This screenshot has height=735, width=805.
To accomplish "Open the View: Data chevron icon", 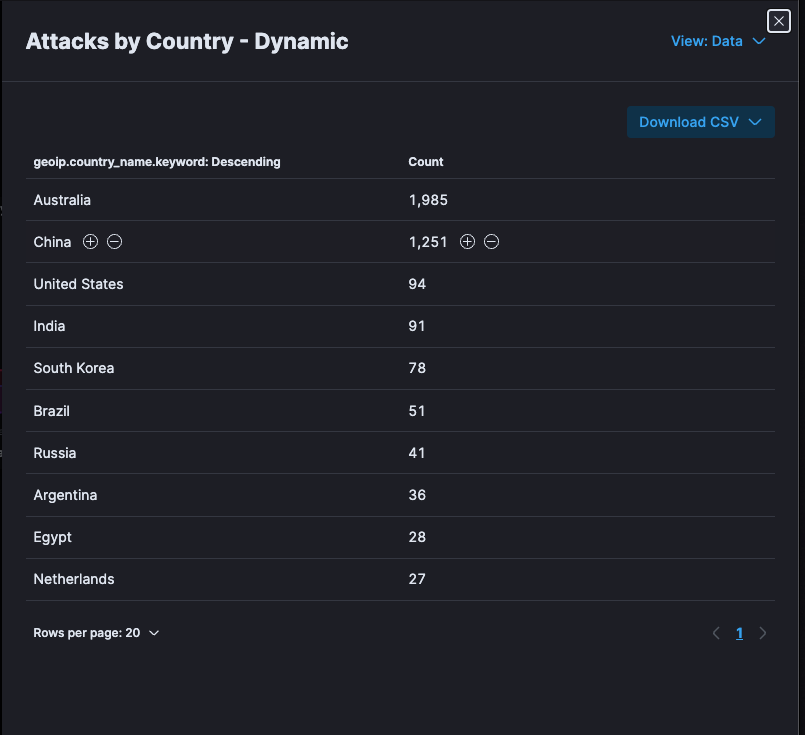I will [x=757, y=41].
